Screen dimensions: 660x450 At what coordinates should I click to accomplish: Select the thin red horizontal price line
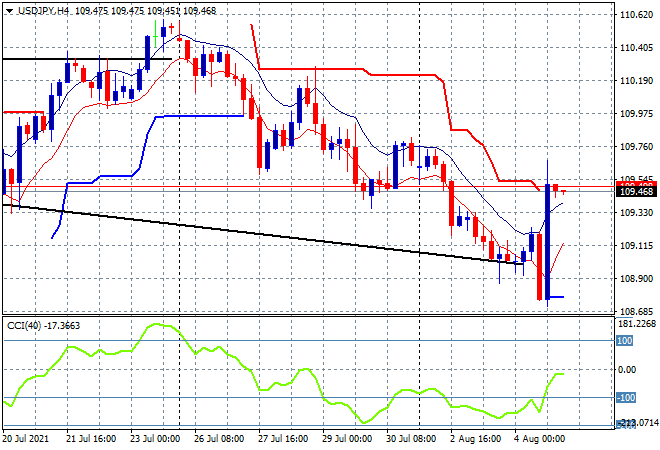tap(309, 186)
